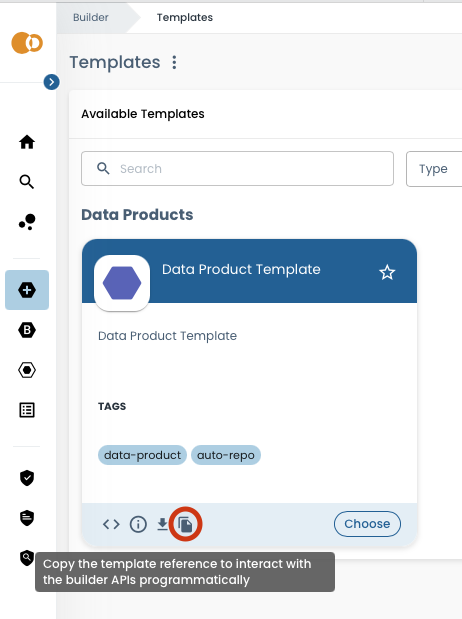Click the Data Product Template card title

(241, 270)
